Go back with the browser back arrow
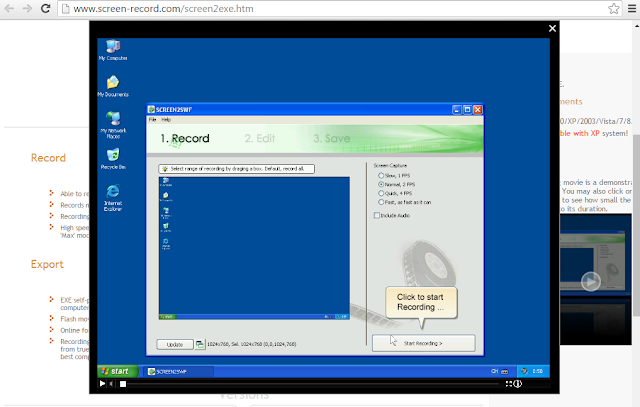This screenshot has height=407, width=640. pos(9,9)
